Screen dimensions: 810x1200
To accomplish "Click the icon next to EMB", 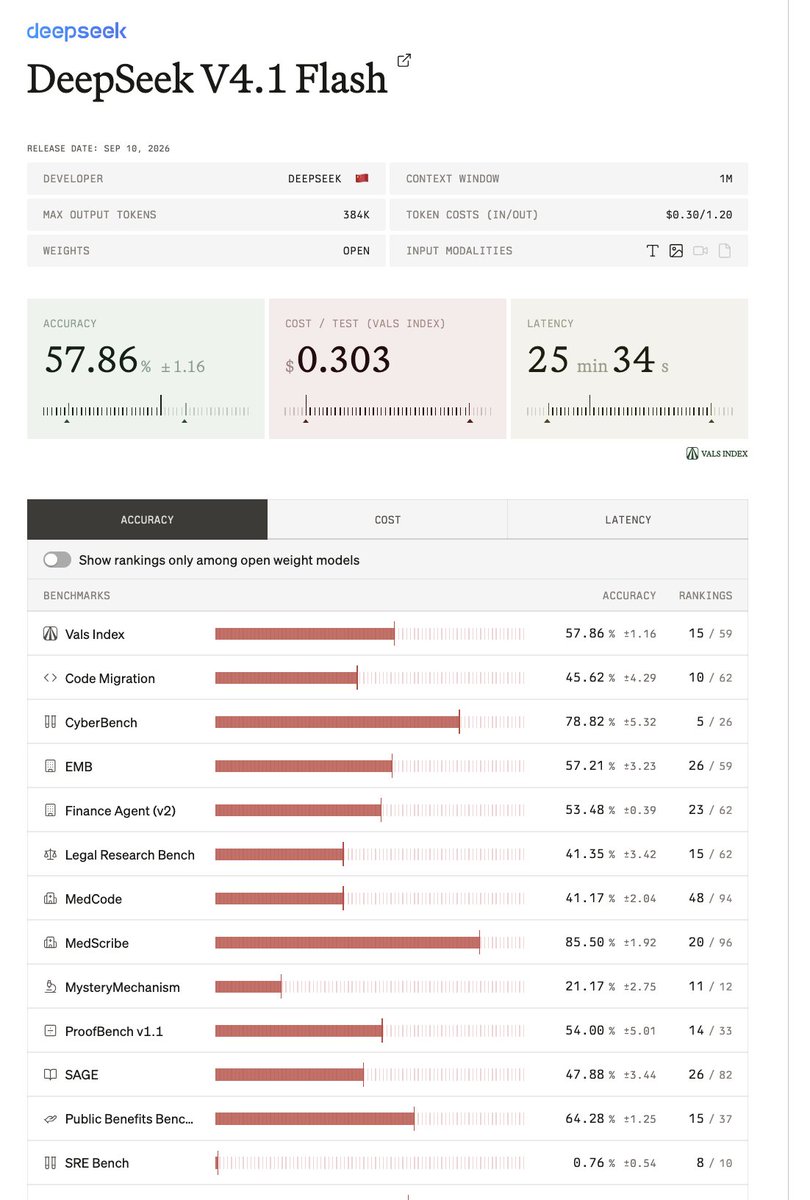I will pyautogui.click(x=50, y=766).
